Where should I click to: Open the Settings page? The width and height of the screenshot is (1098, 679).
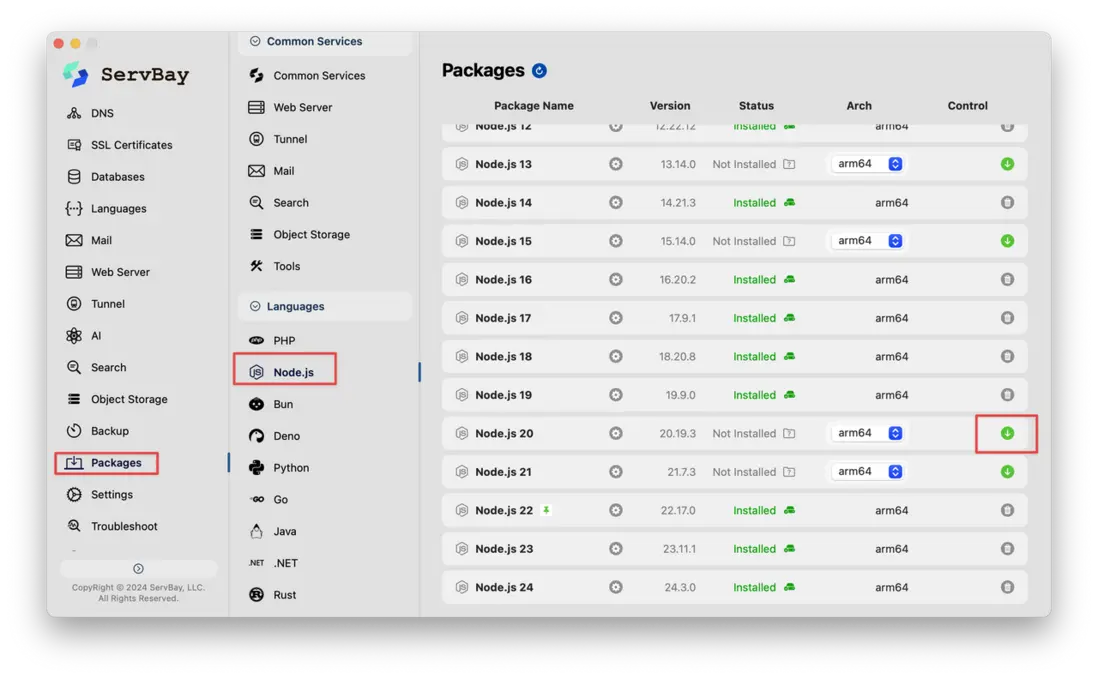click(x=111, y=495)
